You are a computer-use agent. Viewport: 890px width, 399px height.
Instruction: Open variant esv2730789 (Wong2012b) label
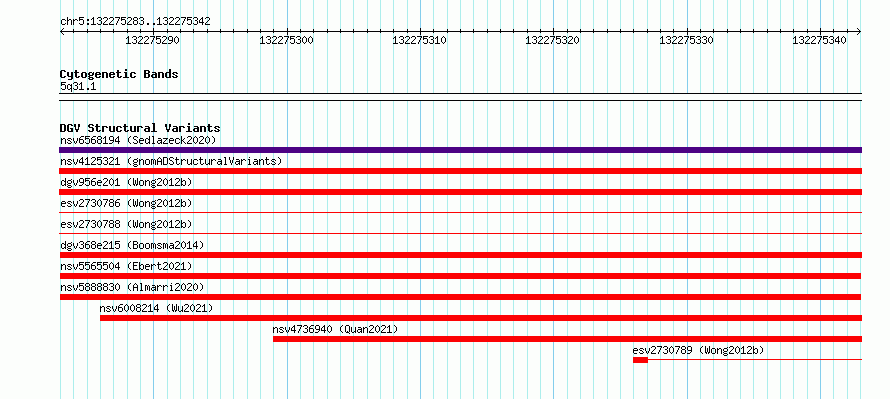pyautogui.click(x=698, y=350)
